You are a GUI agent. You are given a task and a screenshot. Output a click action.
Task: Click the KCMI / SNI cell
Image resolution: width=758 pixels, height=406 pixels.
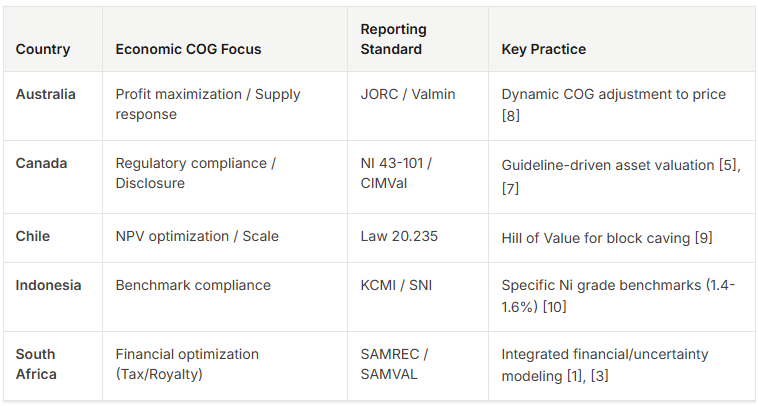[397, 285]
